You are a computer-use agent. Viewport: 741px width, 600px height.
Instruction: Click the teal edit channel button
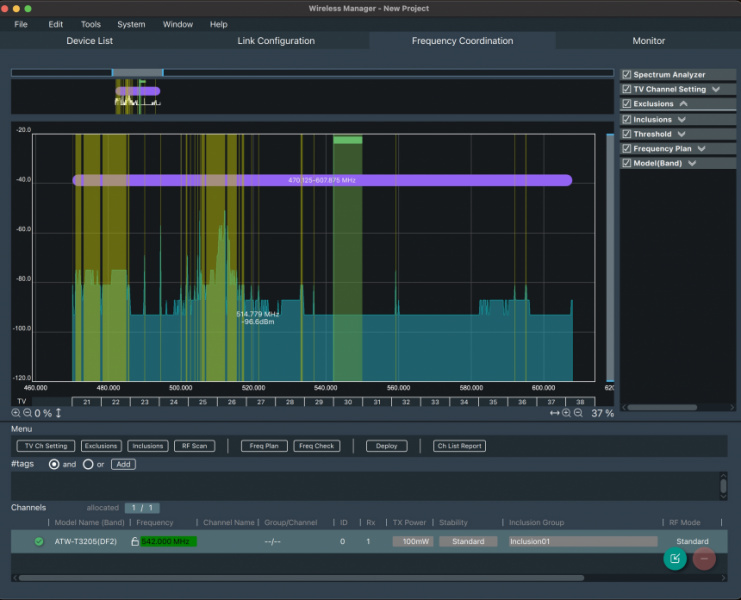click(x=675, y=558)
